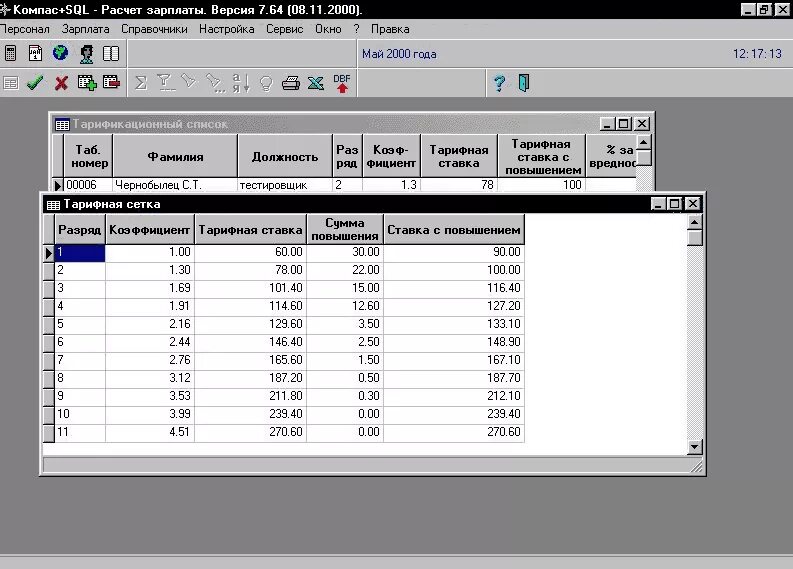
Task: Maximize the Тарифная сетка window
Action: (675, 204)
